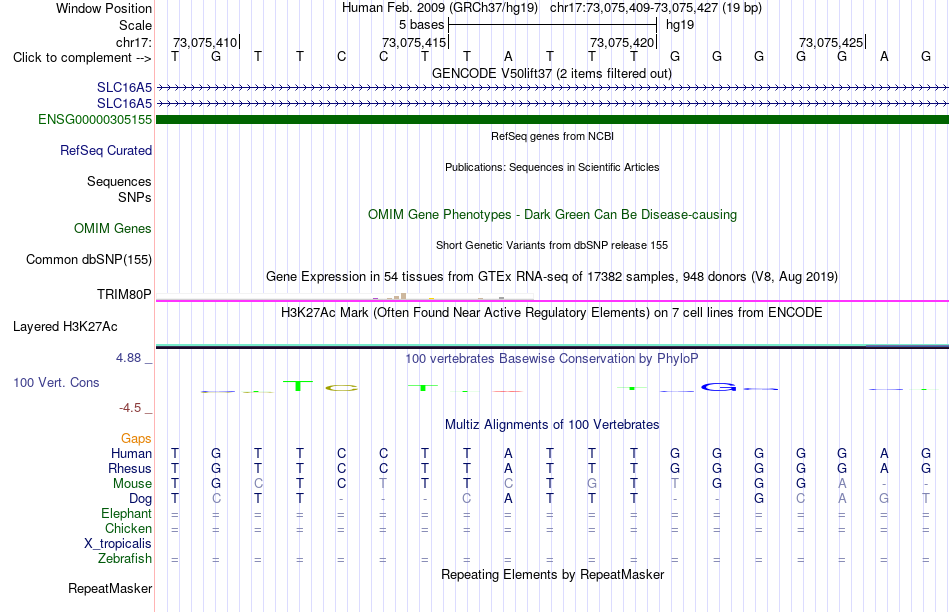Click the Window Position label
This screenshot has height=612, width=950.
104,8
